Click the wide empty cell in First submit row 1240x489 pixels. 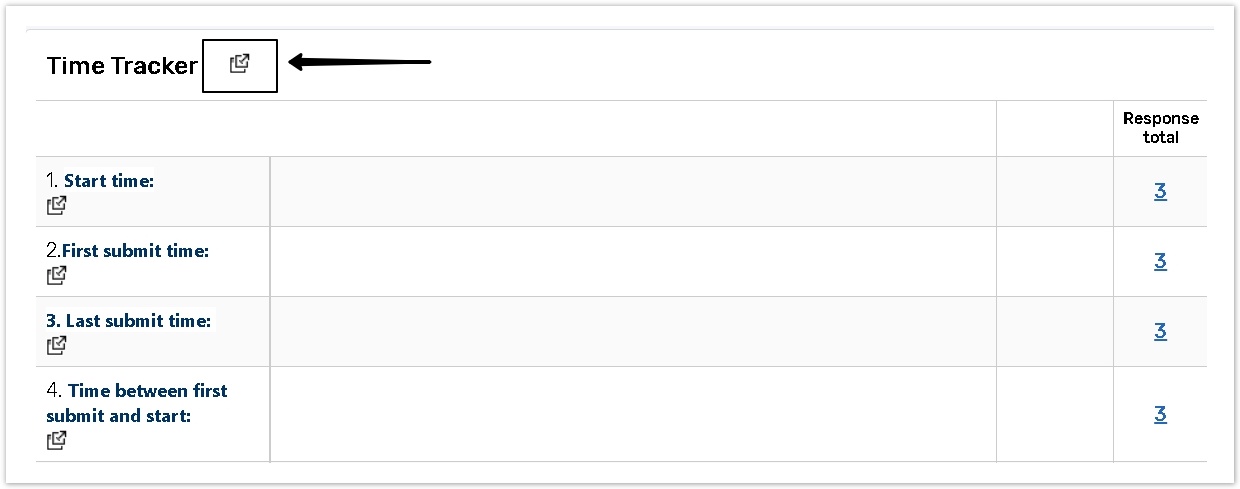coord(632,261)
